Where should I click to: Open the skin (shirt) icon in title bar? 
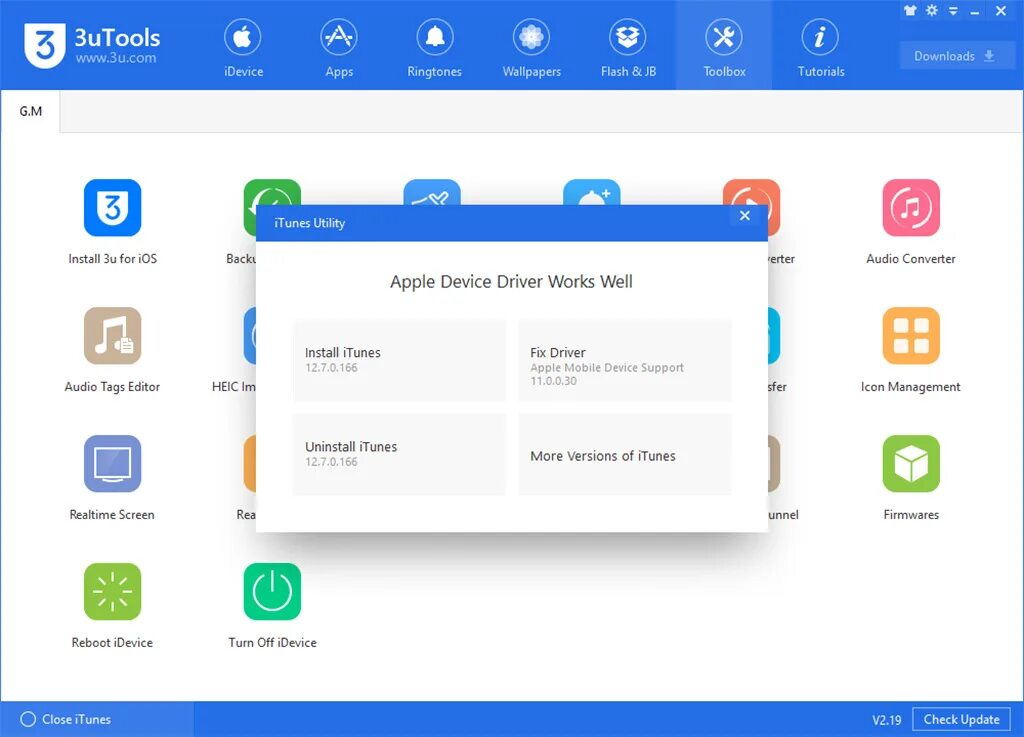click(910, 10)
